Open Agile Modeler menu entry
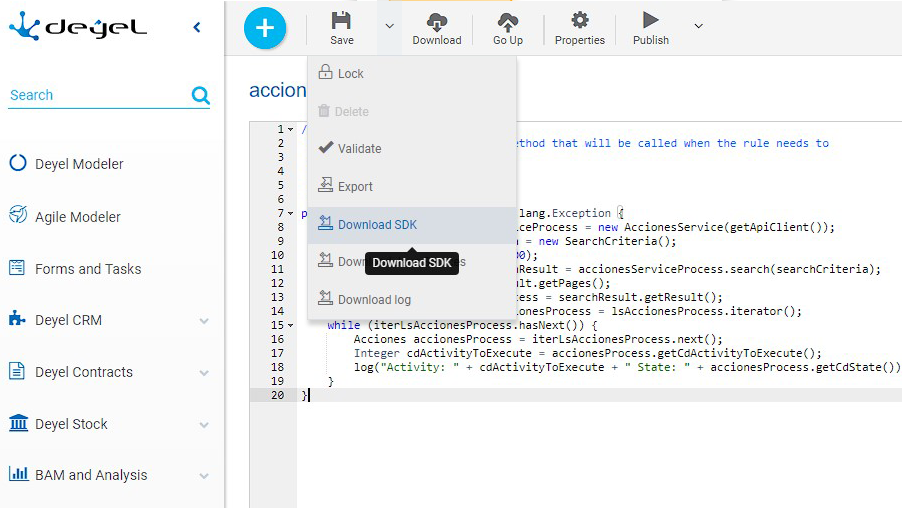Screen dimensions: 902x508 [78, 217]
